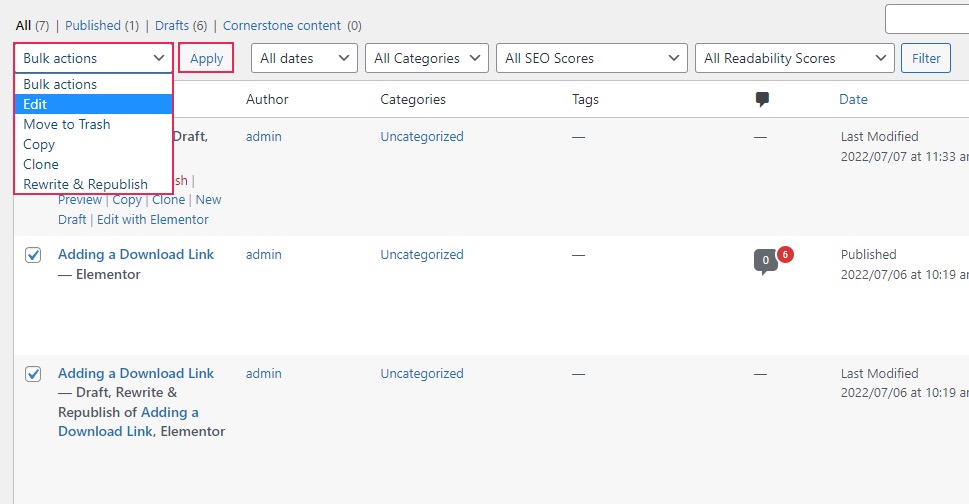Open admin author of Rewrite & Republish draft
This screenshot has width=969, height=504.
tap(263, 374)
